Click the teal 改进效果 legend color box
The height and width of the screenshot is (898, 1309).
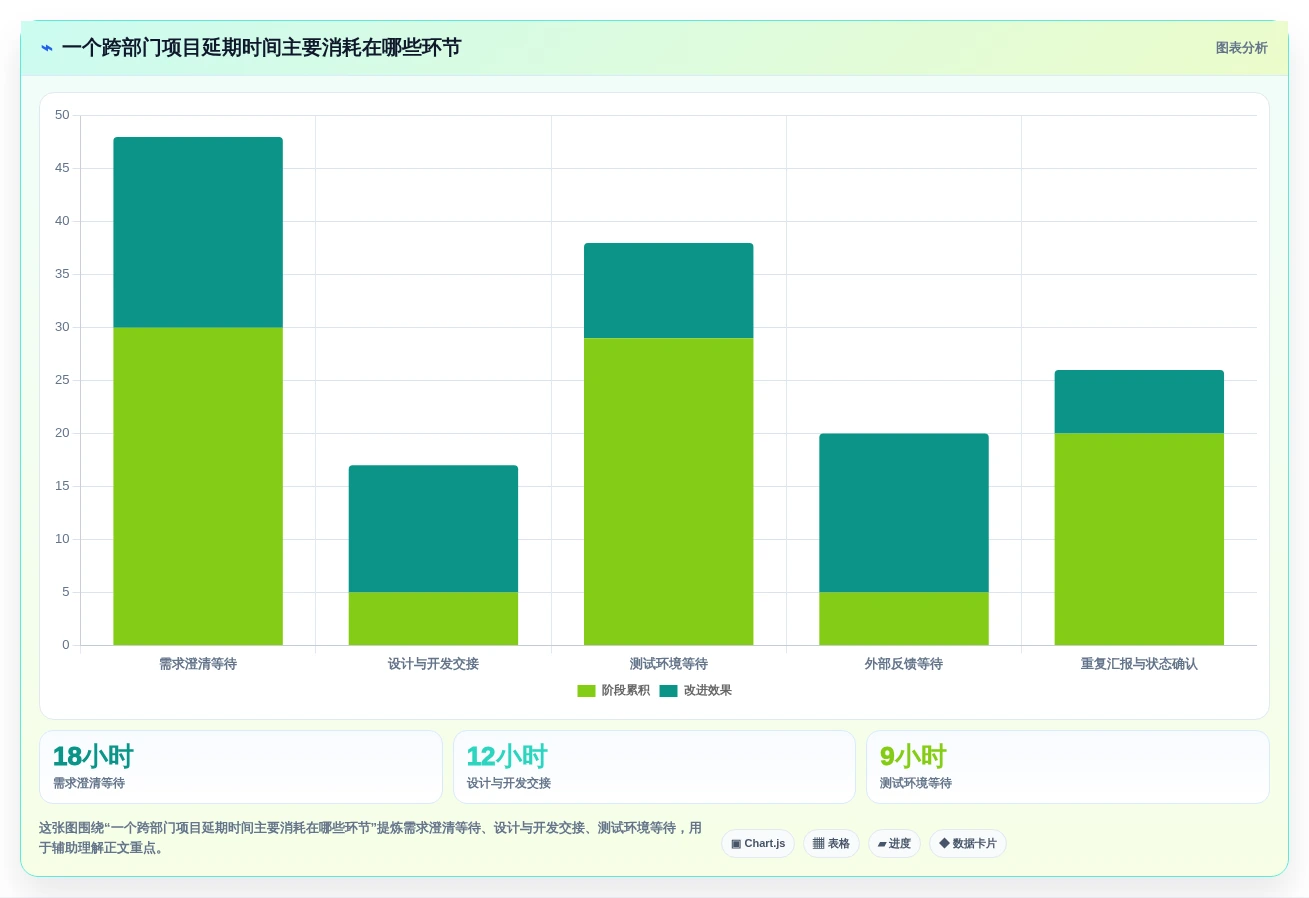pyautogui.click(x=668, y=691)
